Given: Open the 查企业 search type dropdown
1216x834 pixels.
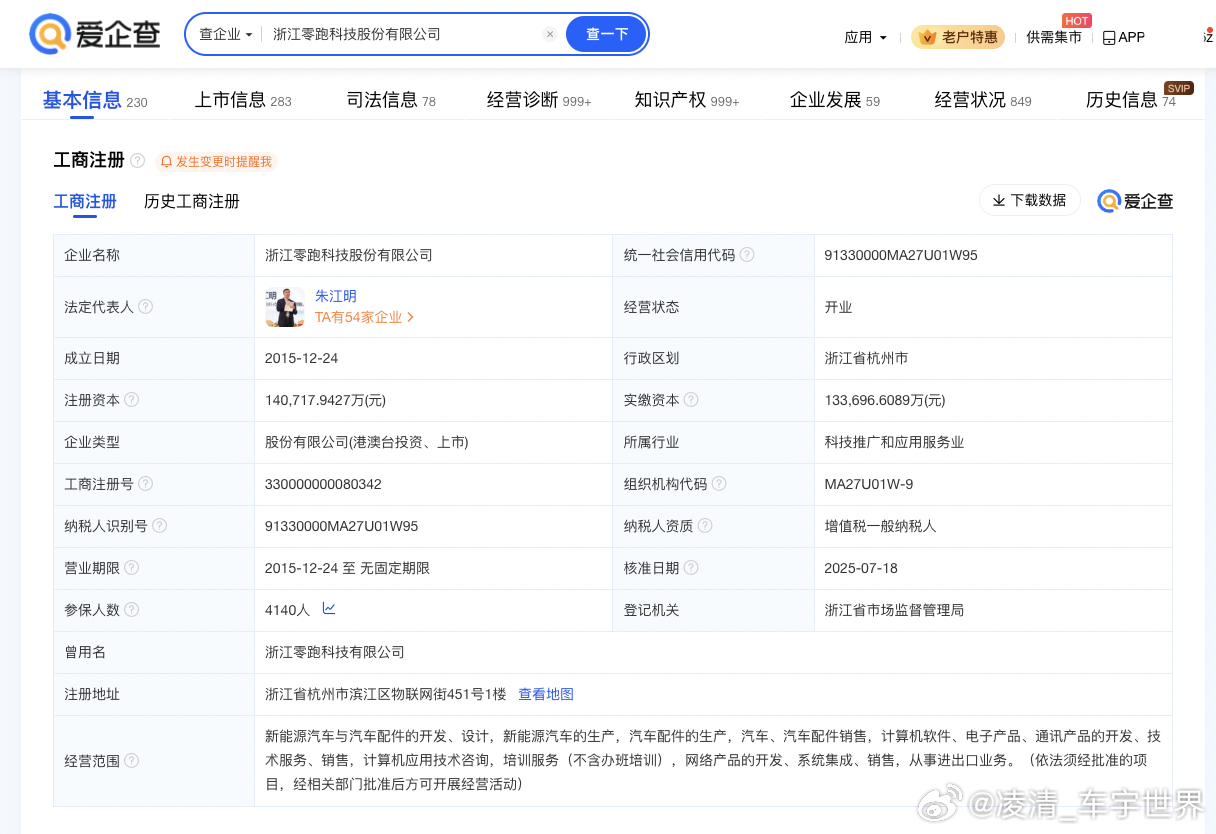Looking at the screenshot, I should (226, 34).
